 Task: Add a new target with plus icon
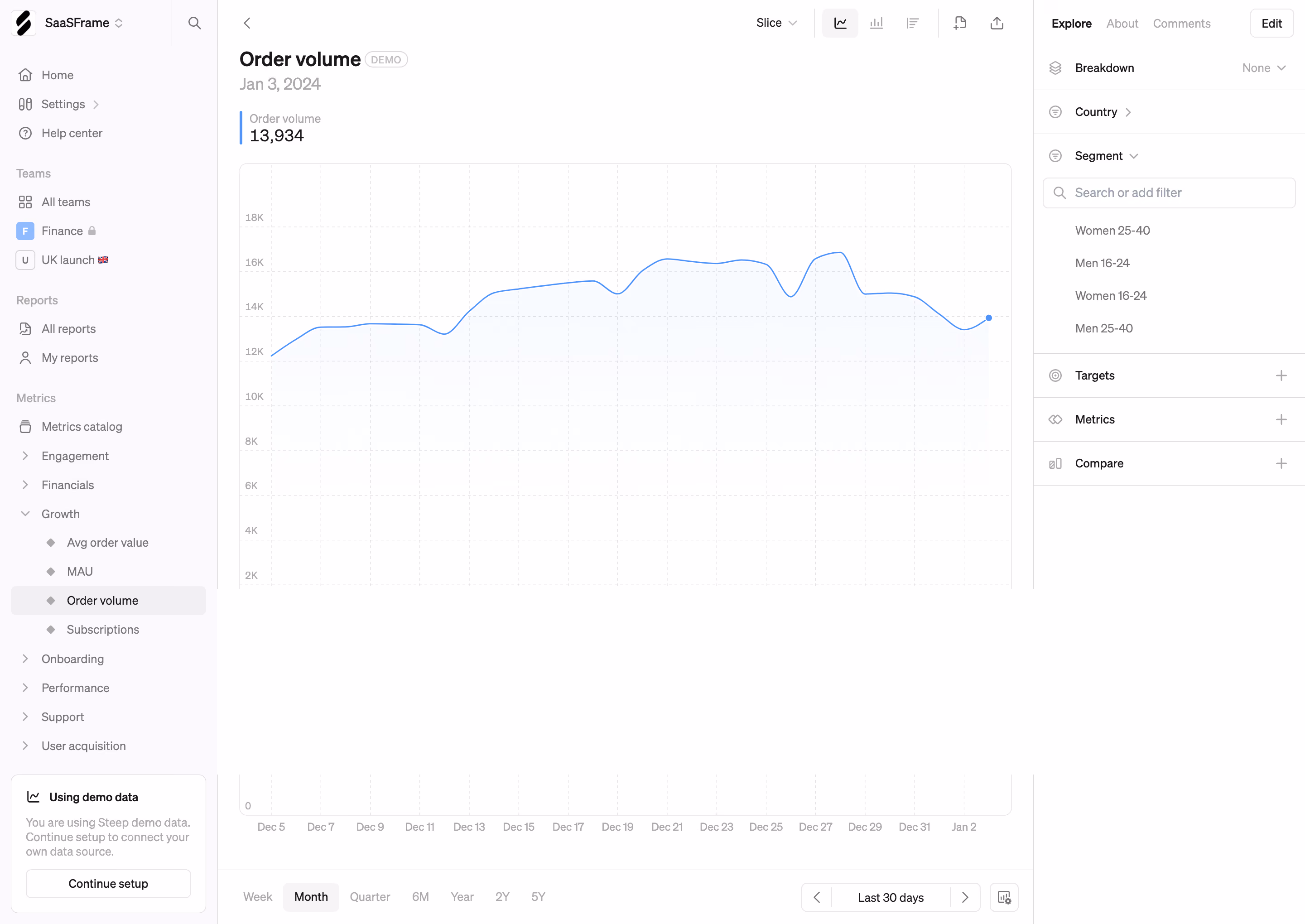(1281, 375)
